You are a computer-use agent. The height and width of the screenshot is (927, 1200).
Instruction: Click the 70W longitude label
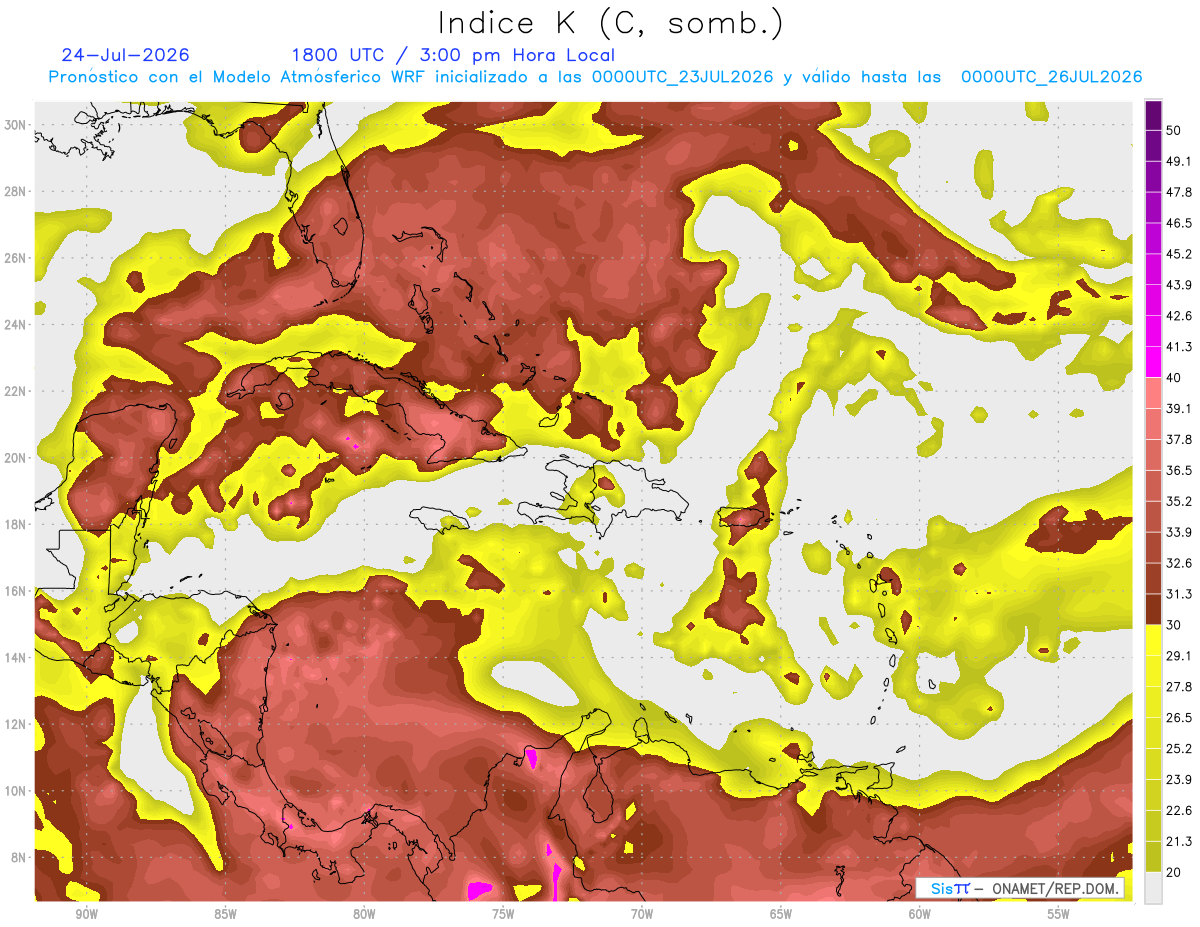[642, 914]
